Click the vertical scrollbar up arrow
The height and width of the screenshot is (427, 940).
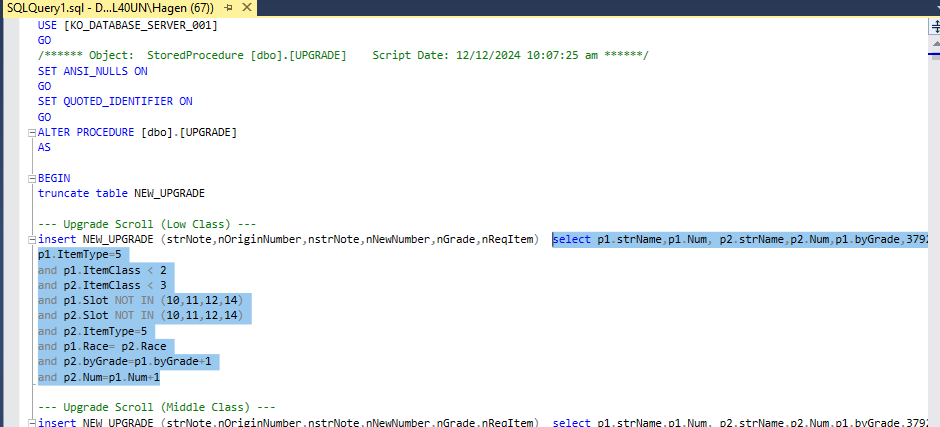click(x=935, y=44)
